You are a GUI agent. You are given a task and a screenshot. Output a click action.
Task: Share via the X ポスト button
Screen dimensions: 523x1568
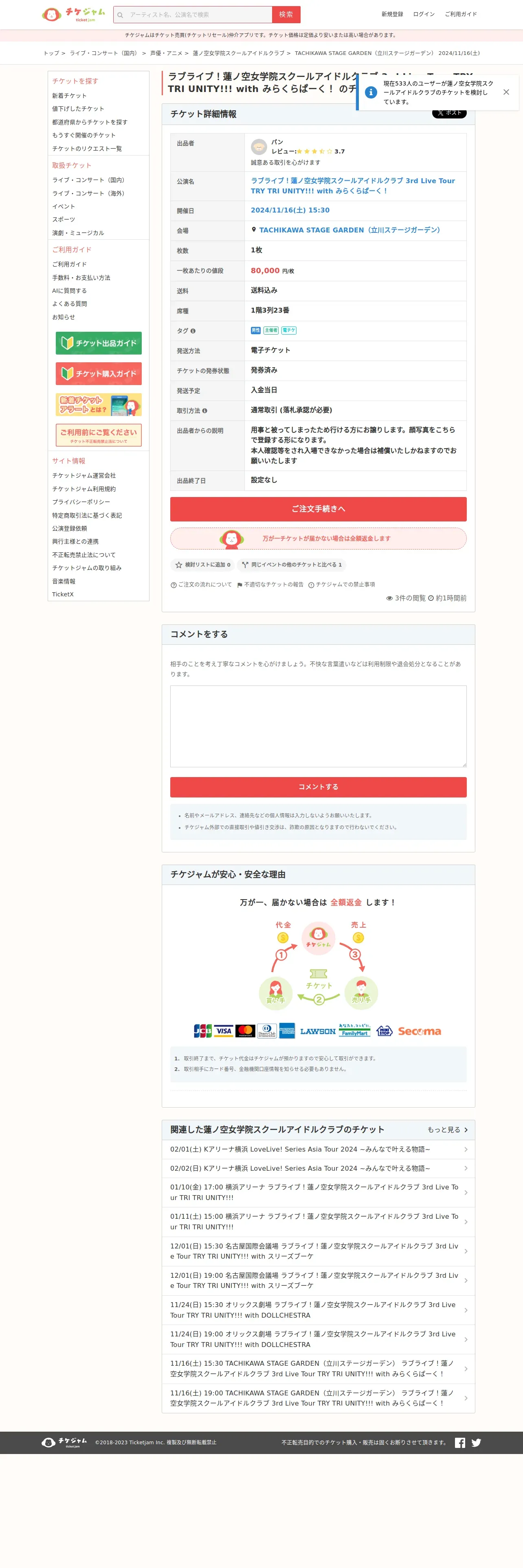click(x=449, y=113)
